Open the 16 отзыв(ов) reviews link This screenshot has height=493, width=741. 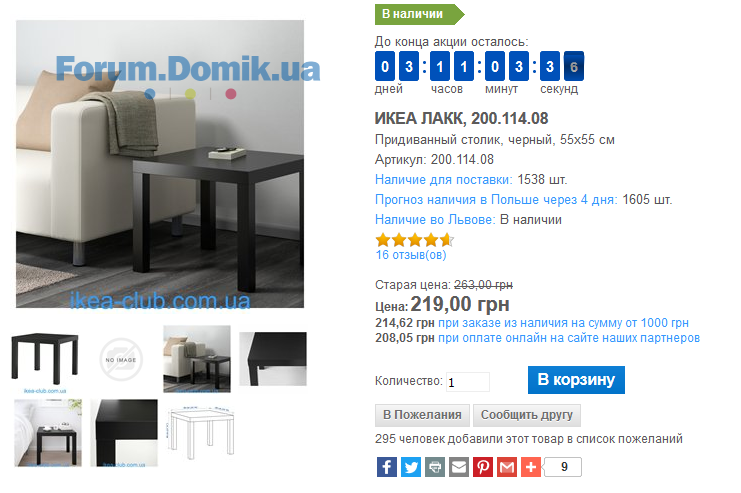[411, 255]
